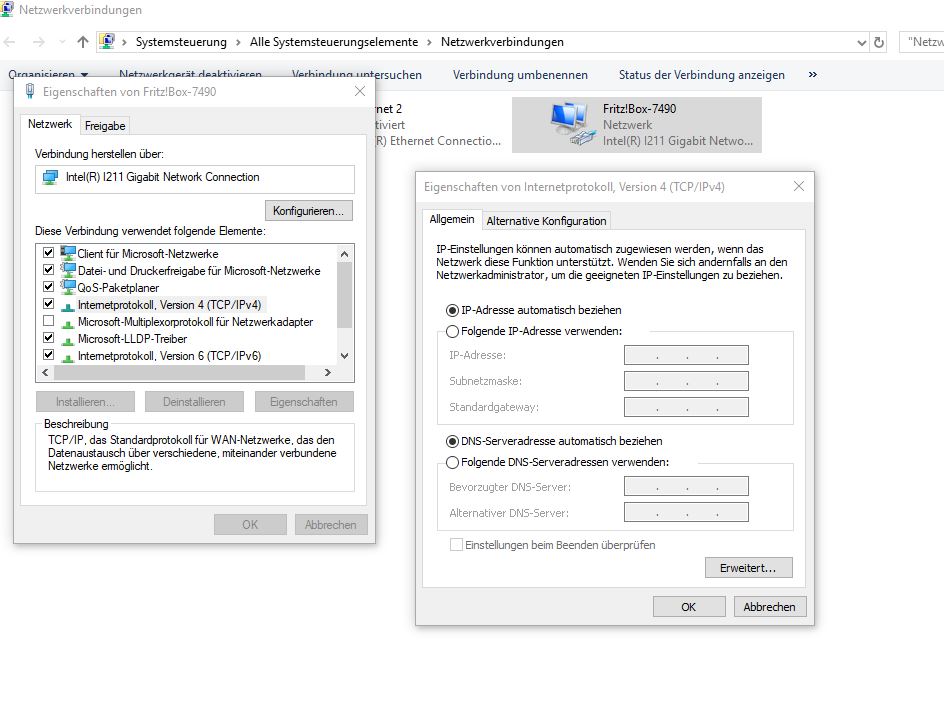
Task: Switch to the Netzwerk tab
Action: click(50, 124)
